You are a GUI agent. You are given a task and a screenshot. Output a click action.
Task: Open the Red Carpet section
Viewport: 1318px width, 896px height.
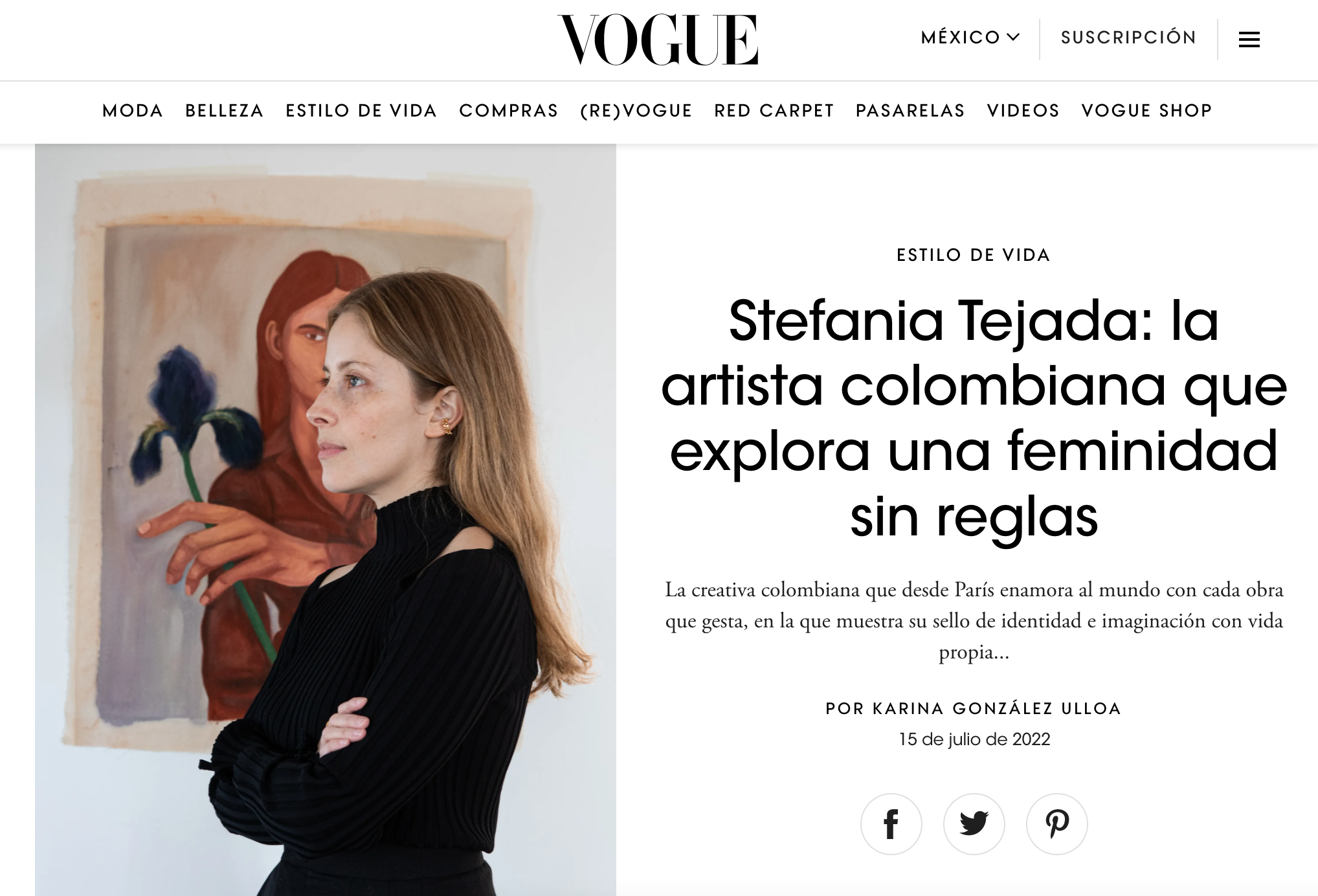pyautogui.click(x=774, y=111)
